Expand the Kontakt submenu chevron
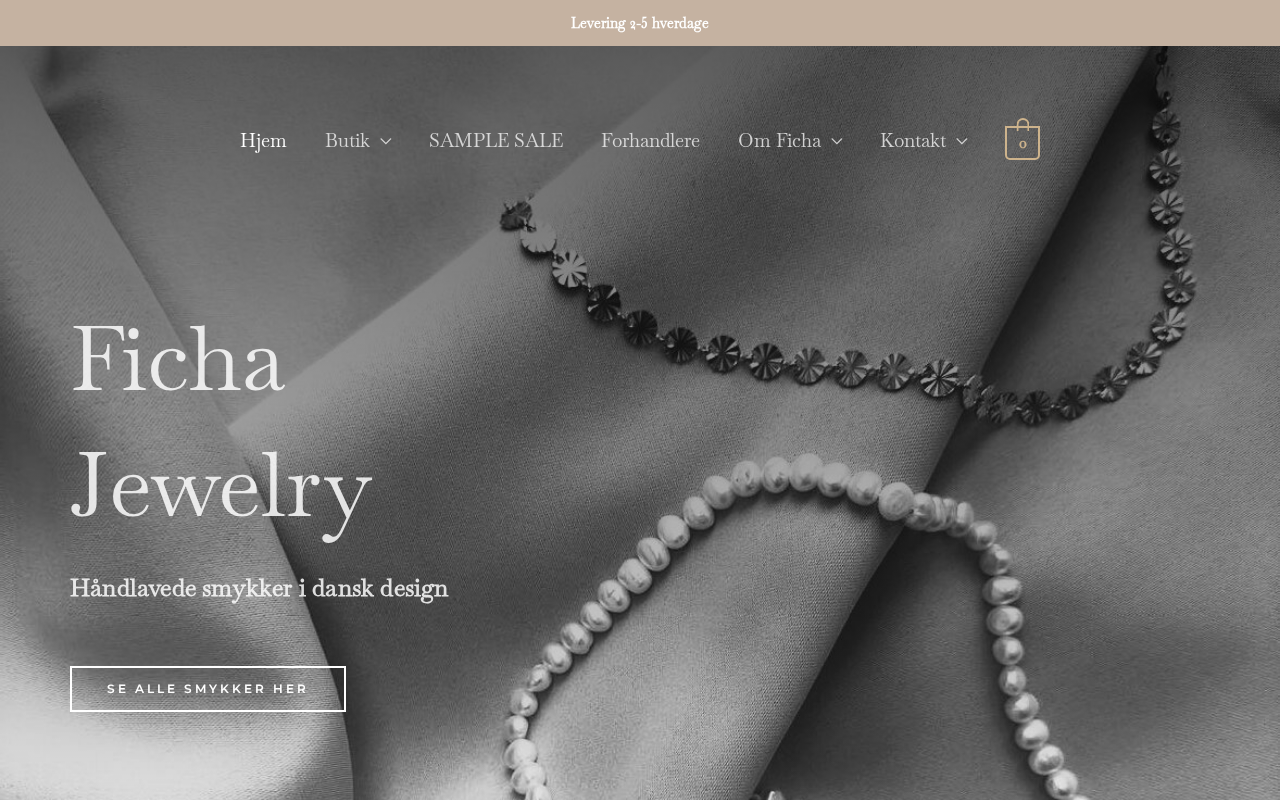 (962, 141)
